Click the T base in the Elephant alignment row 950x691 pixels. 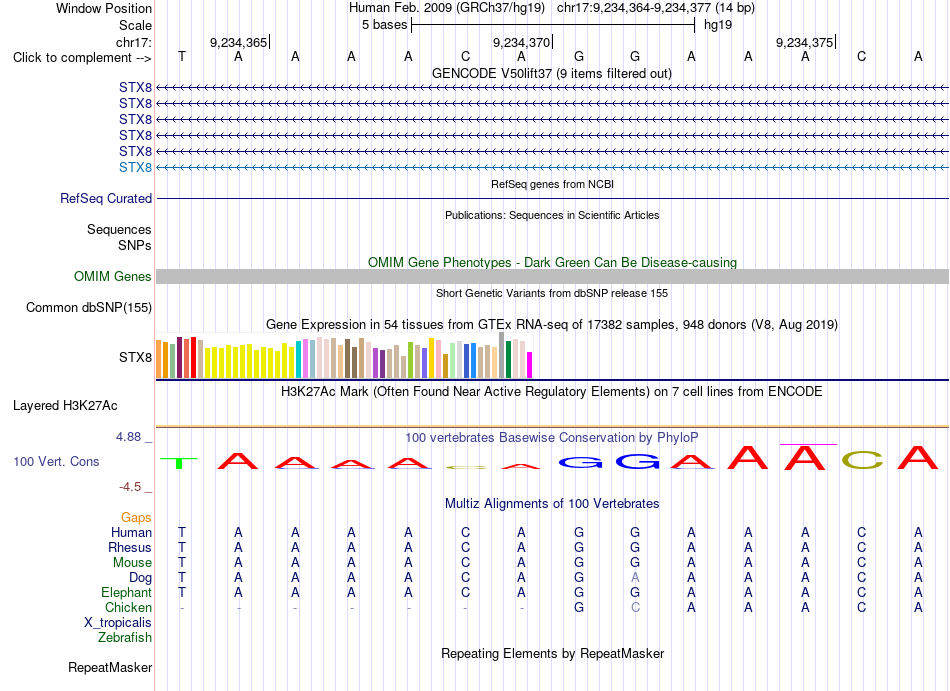(x=182, y=592)
